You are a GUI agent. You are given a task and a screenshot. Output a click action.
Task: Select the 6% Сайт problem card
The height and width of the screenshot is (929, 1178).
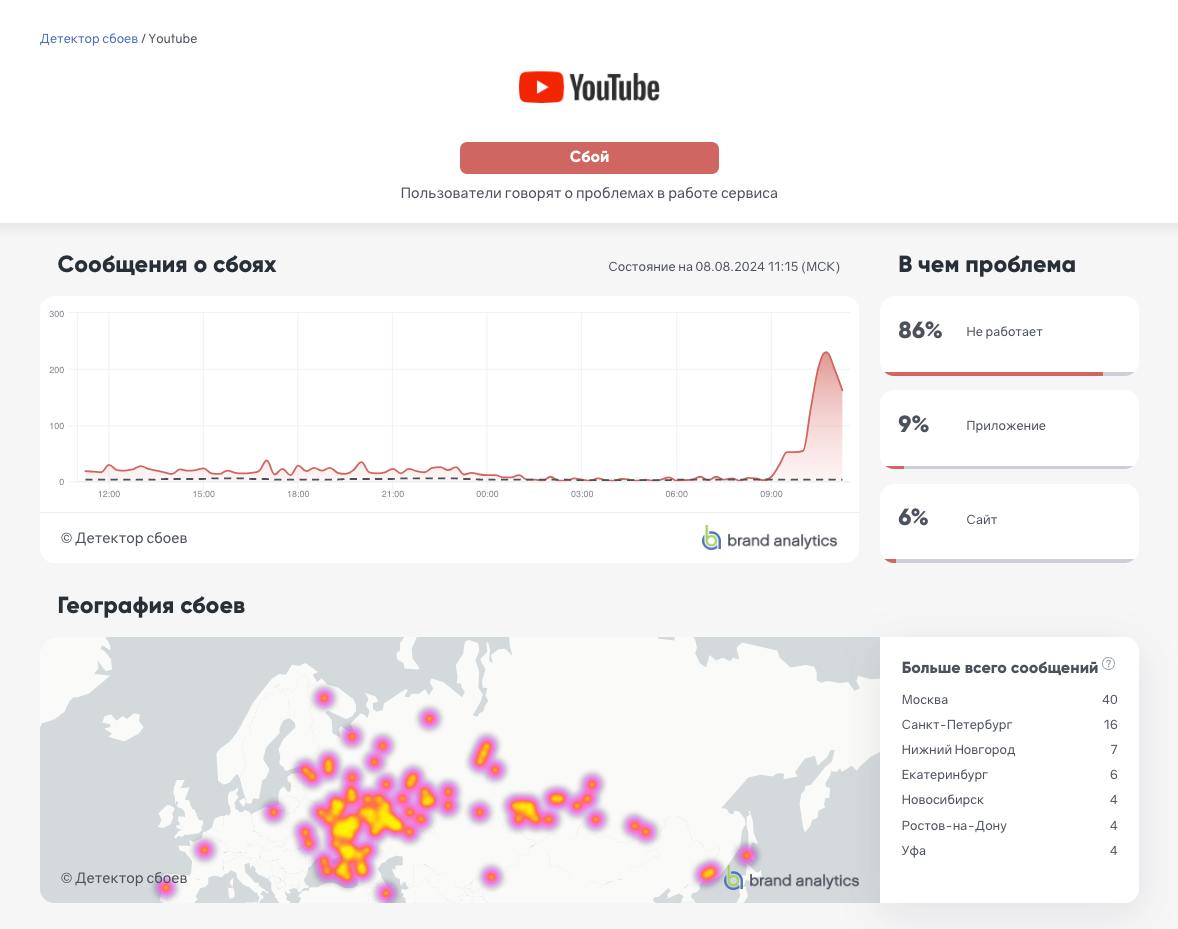pos(1009,520)
